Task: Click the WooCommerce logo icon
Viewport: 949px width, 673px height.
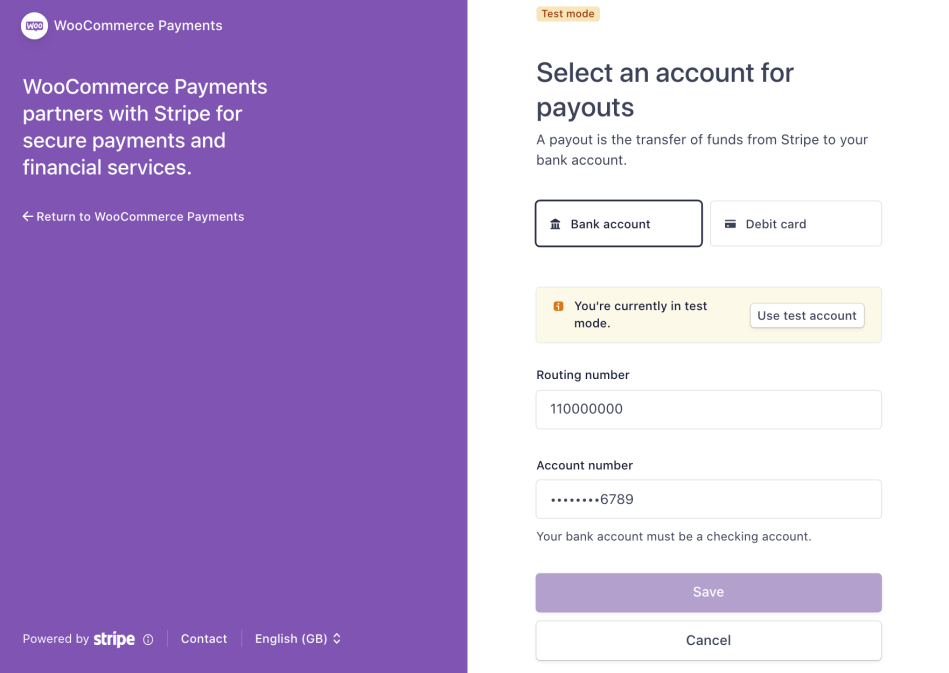Action: coord(34,26)
